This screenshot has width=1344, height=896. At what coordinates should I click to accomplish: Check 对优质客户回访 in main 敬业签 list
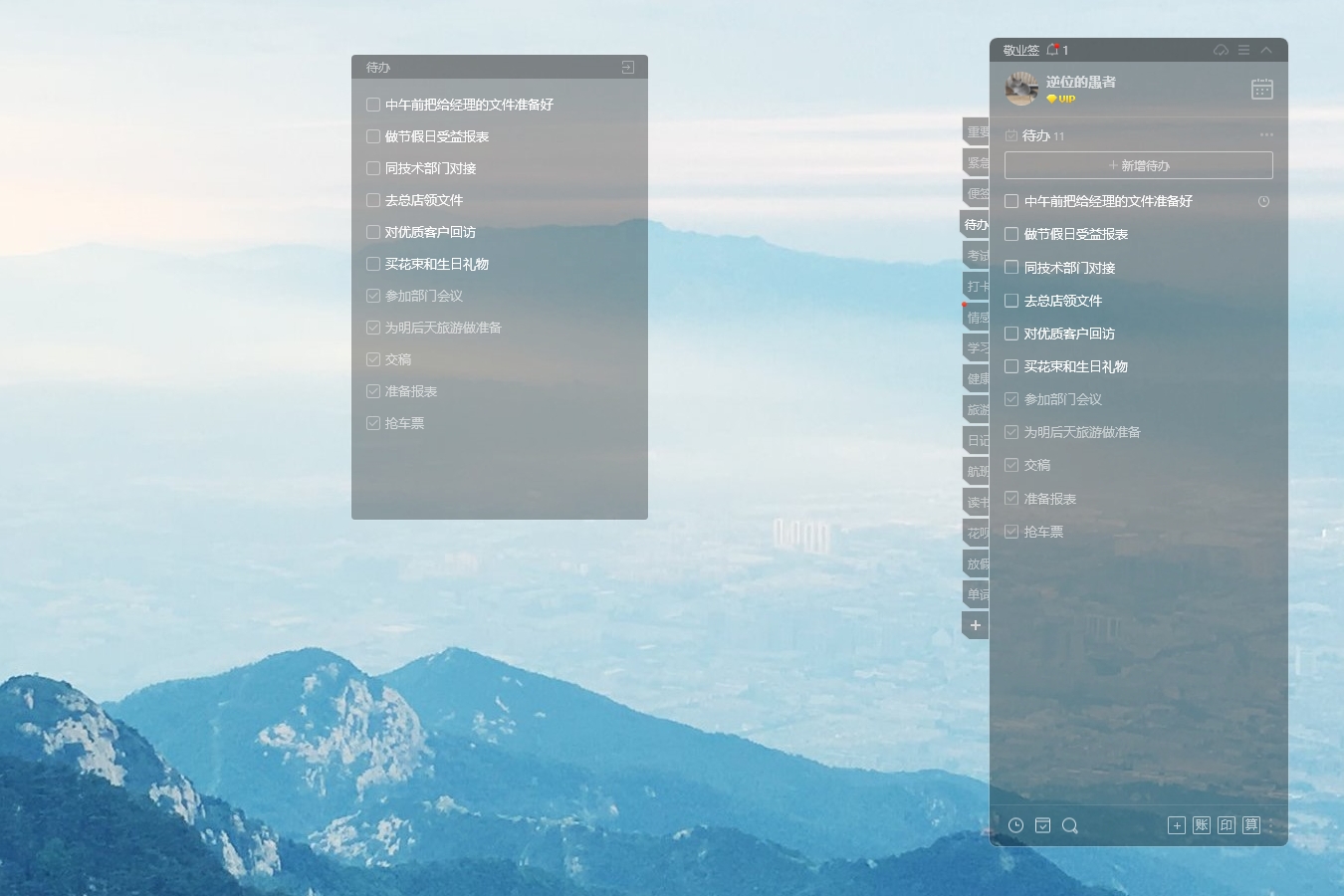point(1011,334)
